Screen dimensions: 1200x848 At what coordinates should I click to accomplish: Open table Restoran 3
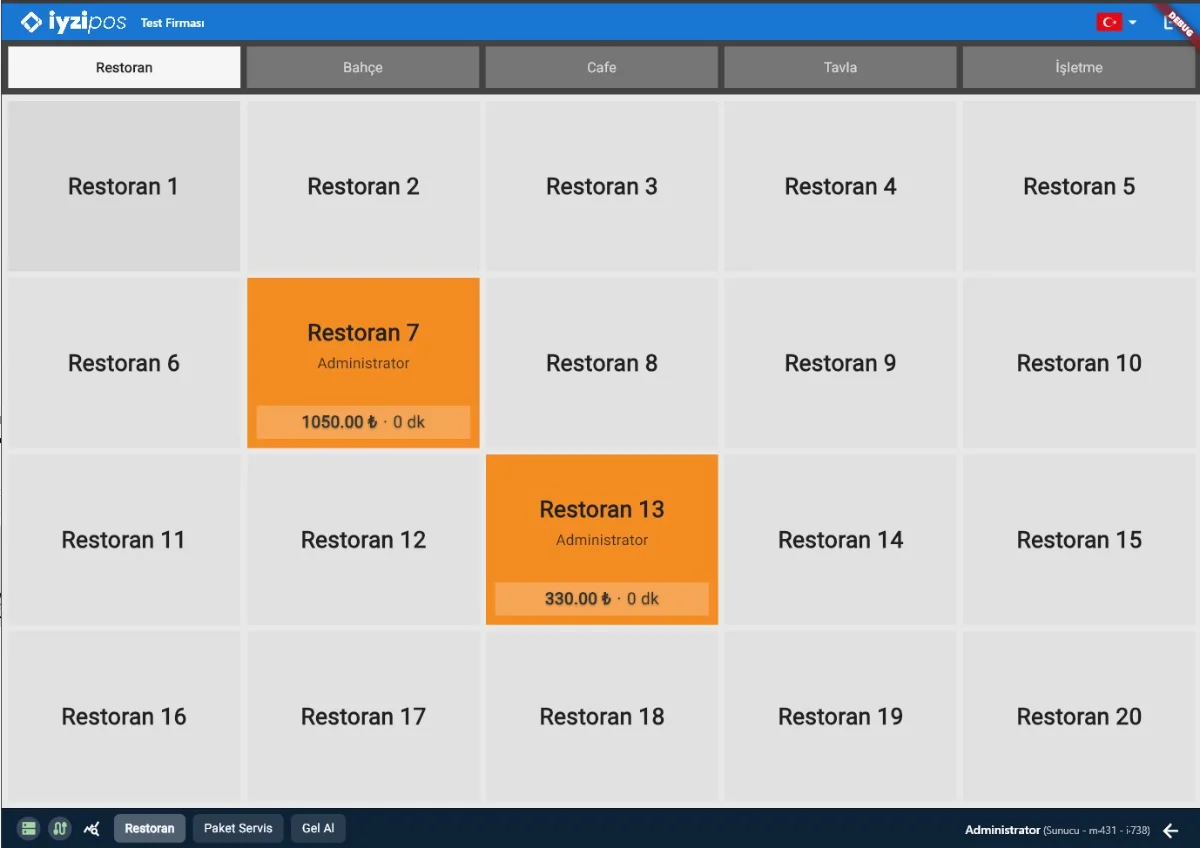tap(602, 186)
